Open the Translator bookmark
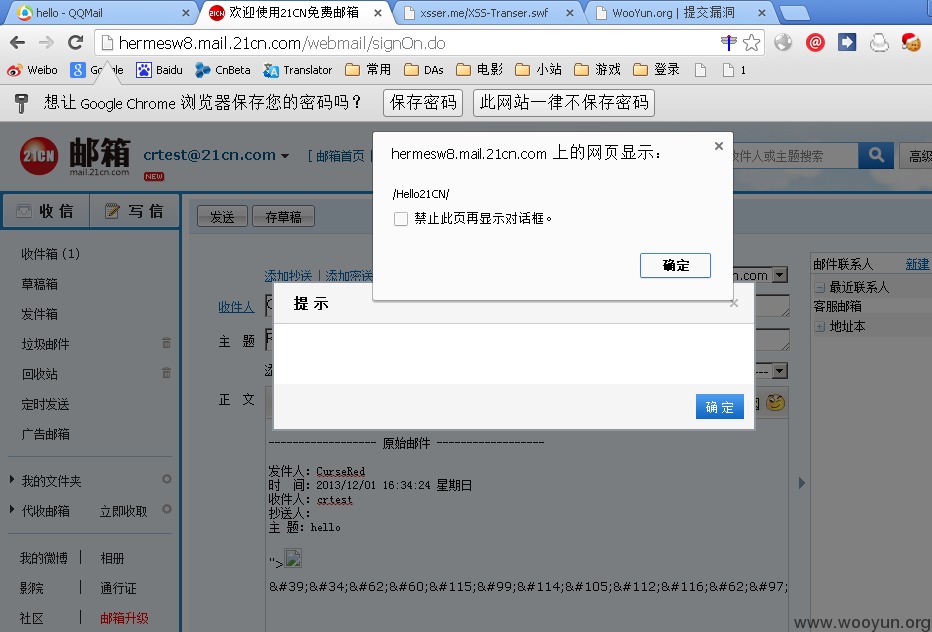 point(297,70)
